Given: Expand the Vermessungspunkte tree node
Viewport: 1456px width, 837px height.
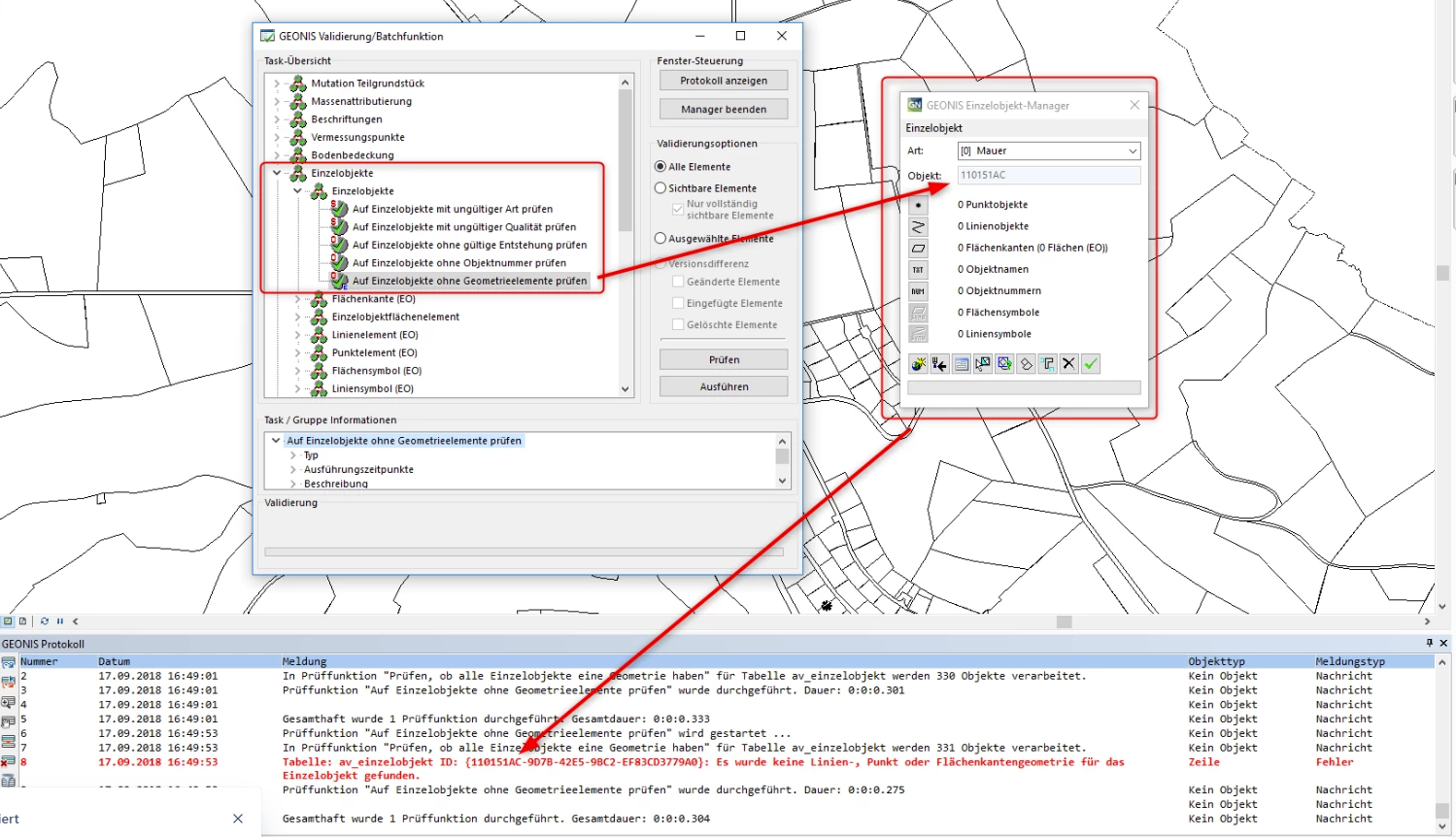Looking at the screenshot, I should pyautogui.click(x=277, y=137).
